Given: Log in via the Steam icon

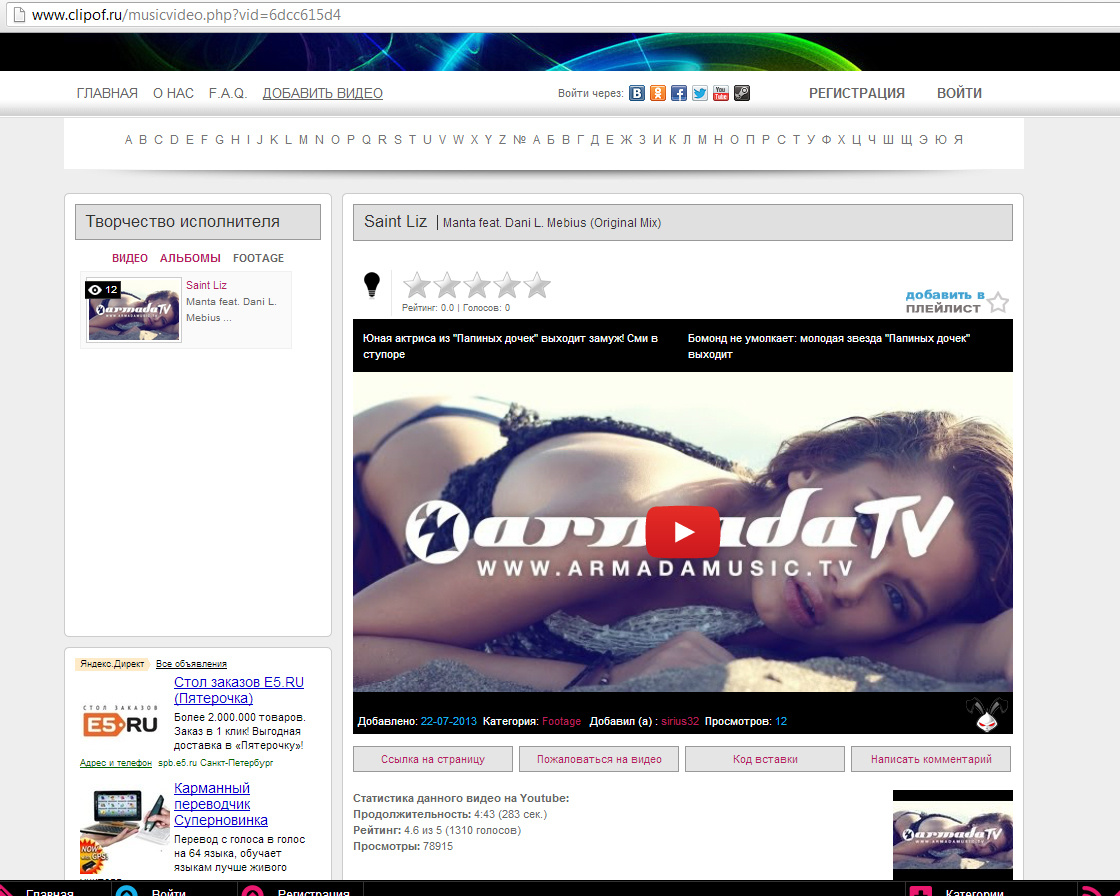Looking at the screenshot, I should (742, 93).
